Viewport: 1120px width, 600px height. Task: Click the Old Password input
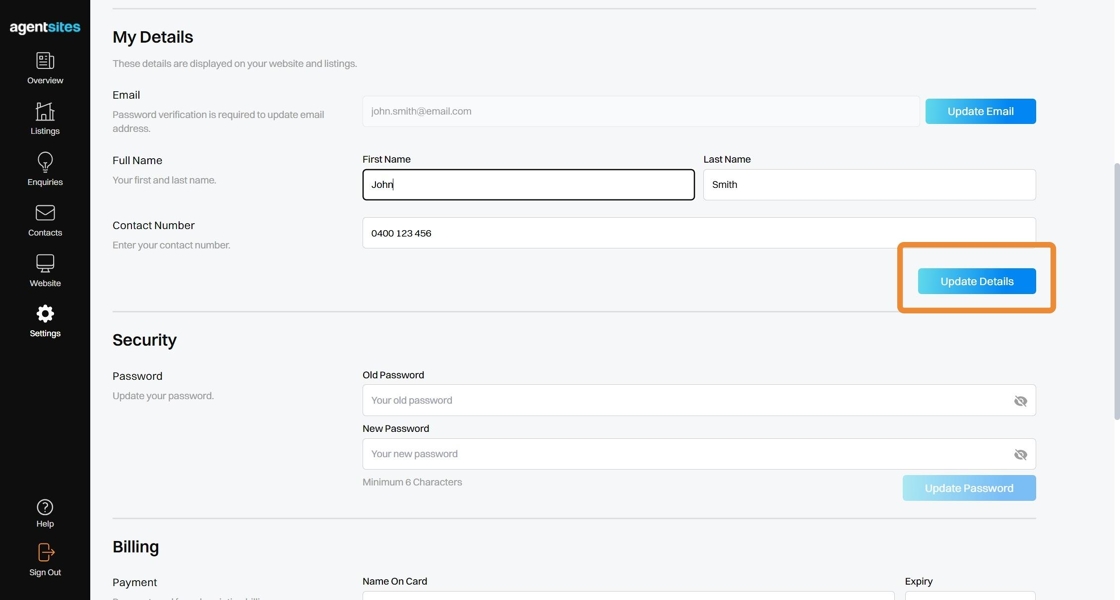(x=685, y=401)
